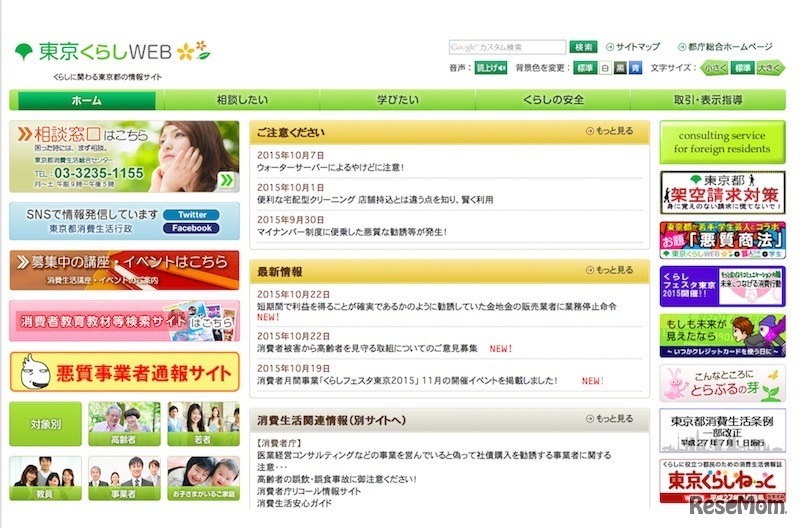Screen dimensions: 800x528
Task: Select the 高齢者 category photo tile
Action: (x=124, y=424)
